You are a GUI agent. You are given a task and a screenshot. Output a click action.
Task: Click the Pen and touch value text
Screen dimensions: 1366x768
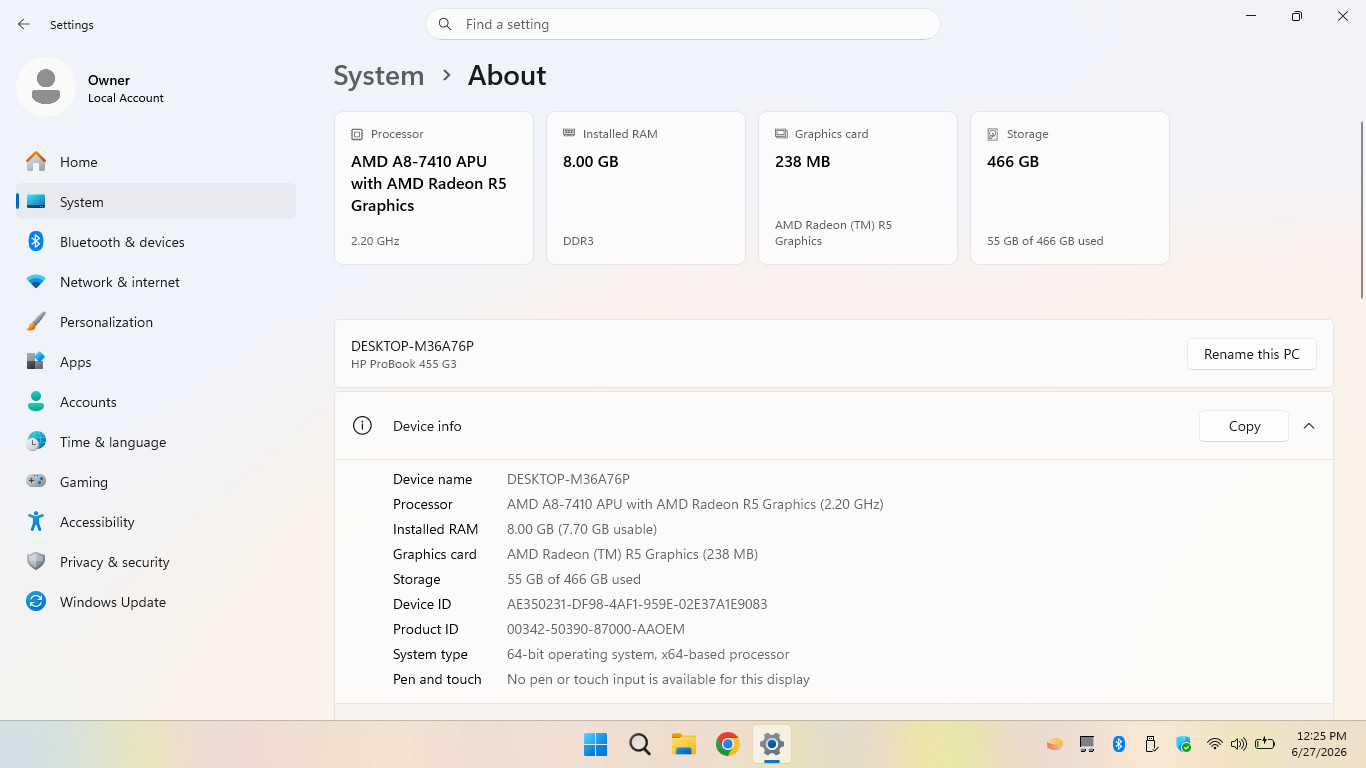pyautogui.click(x=658, y=679)
